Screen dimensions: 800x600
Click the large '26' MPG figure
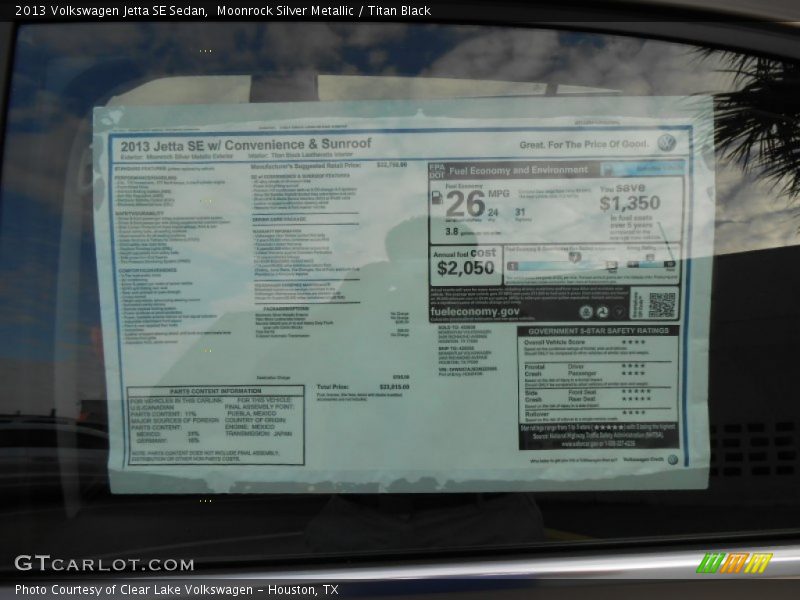465,204
